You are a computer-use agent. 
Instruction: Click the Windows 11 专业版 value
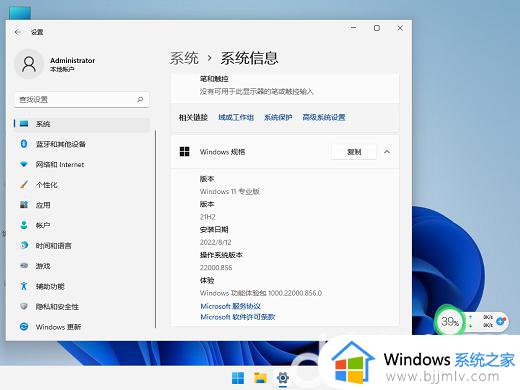click(x=230, y=191)
